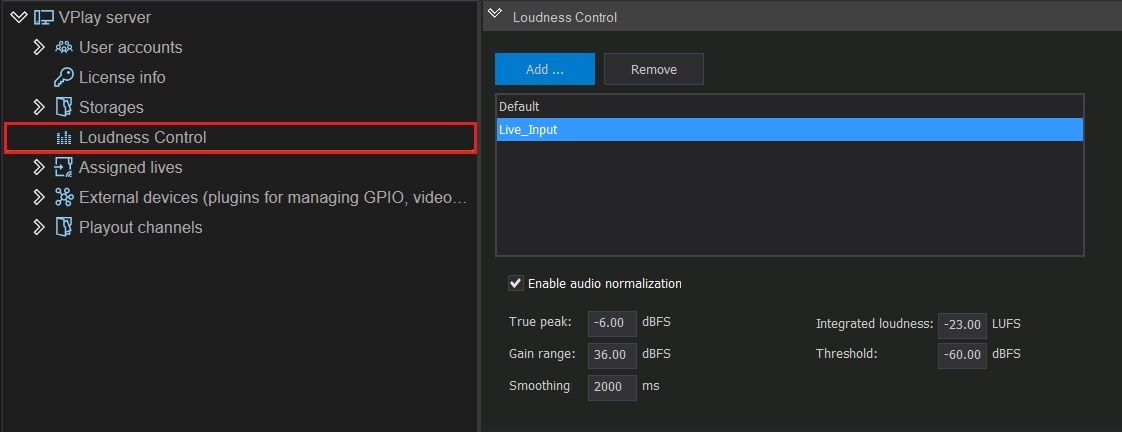Click the Gain range value field
Screen dimensions: 1122x432
click(x=612, y=355)
